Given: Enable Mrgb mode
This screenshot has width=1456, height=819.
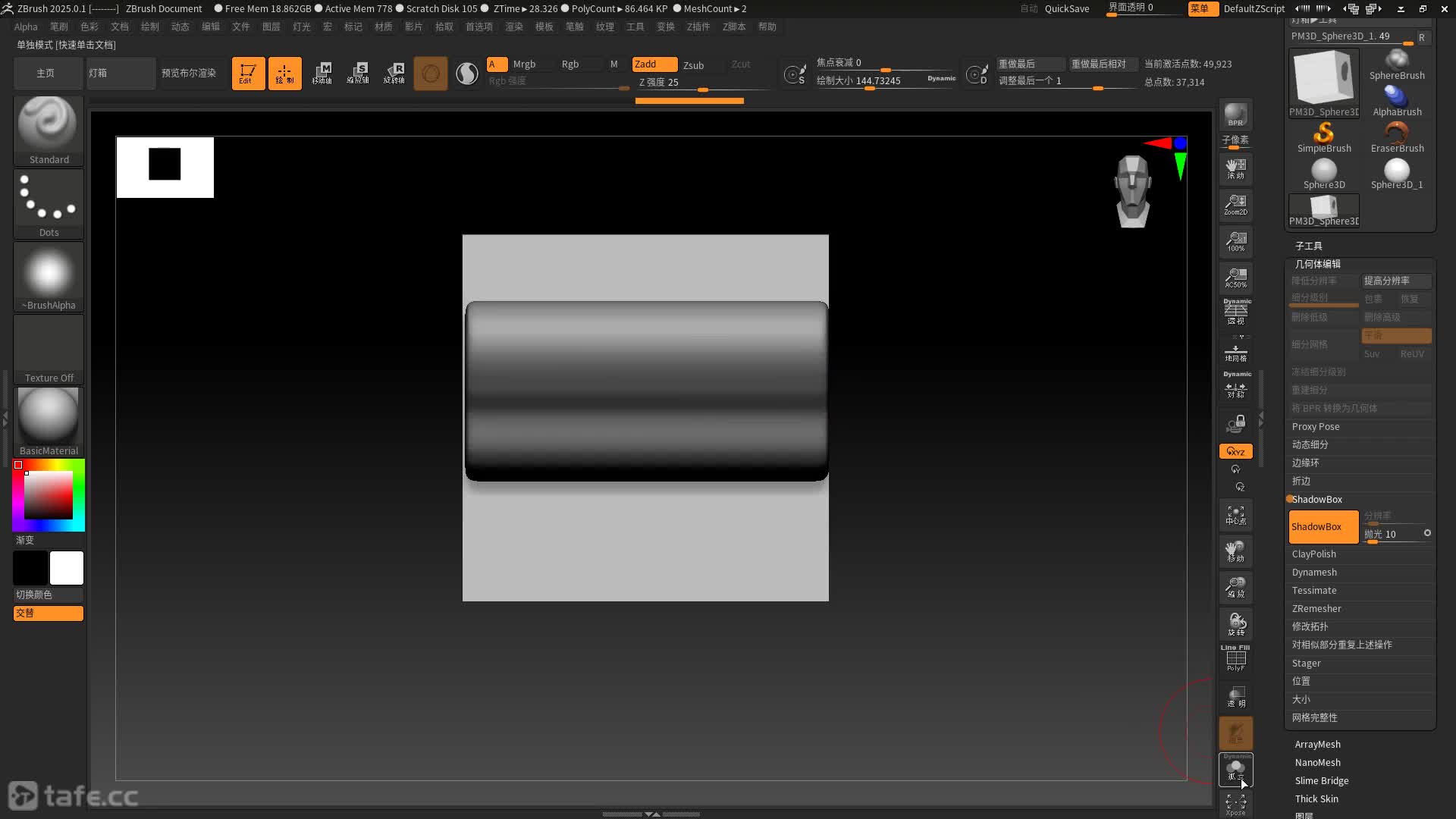Looking at the screenshot, I should click(524, 64).
